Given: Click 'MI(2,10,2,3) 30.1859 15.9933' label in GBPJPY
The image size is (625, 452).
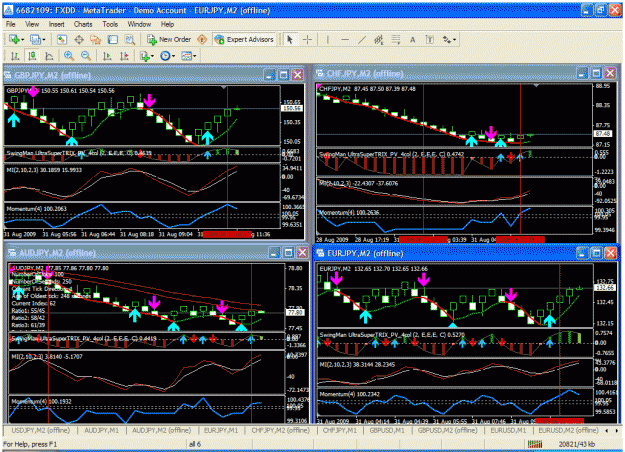Looking at the screenshot, I should tap(44, 170).
